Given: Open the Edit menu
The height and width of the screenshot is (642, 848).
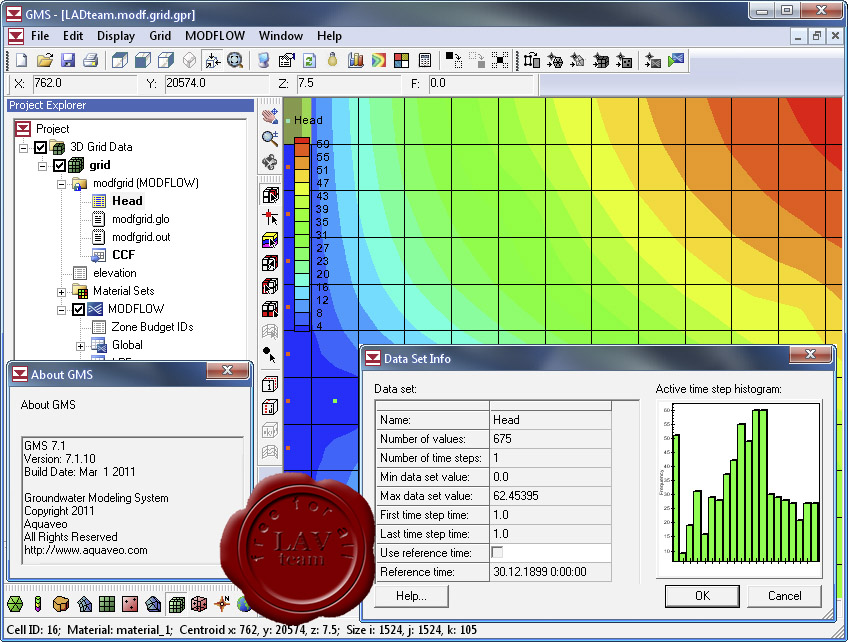Looking at the screenshot, I should pyautogui.click(x=73, y=36).
